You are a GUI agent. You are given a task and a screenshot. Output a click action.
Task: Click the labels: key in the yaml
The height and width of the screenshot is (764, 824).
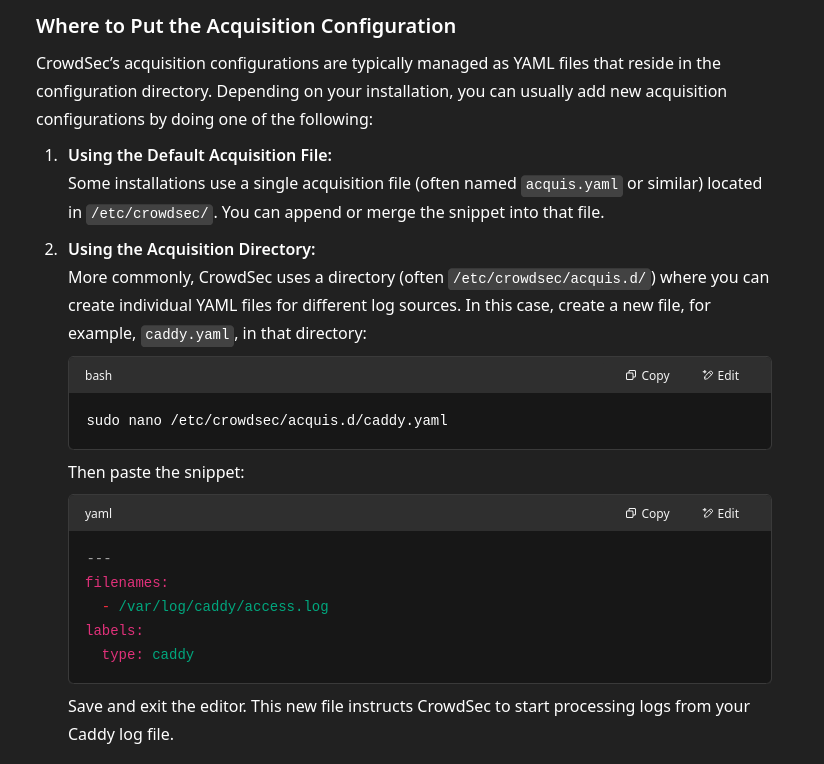point(114,630)
